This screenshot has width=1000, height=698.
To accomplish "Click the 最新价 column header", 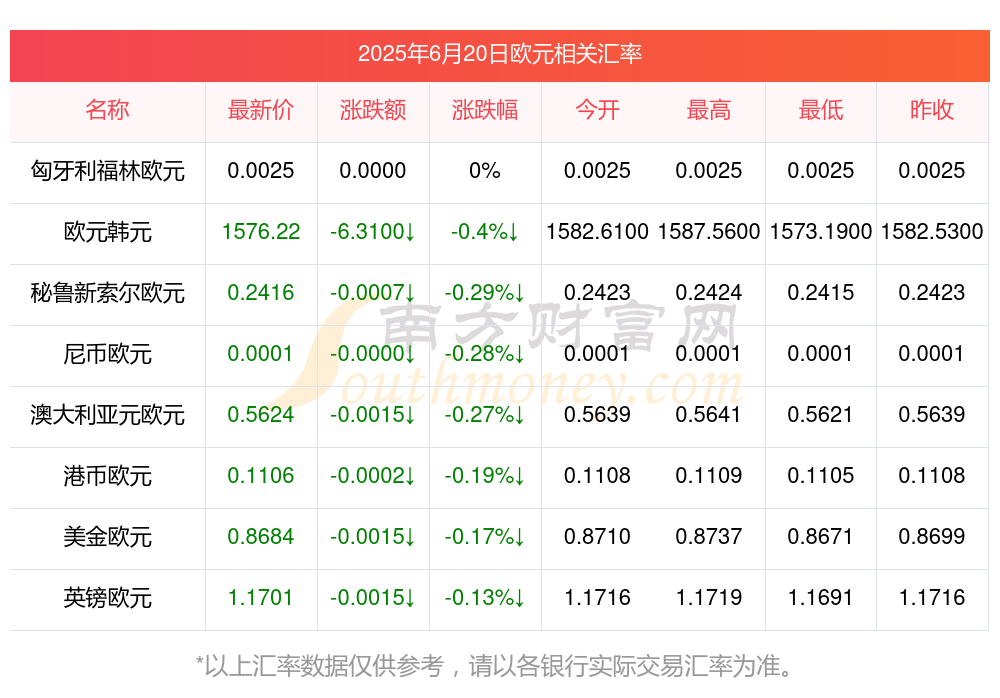I will point(261,110).
